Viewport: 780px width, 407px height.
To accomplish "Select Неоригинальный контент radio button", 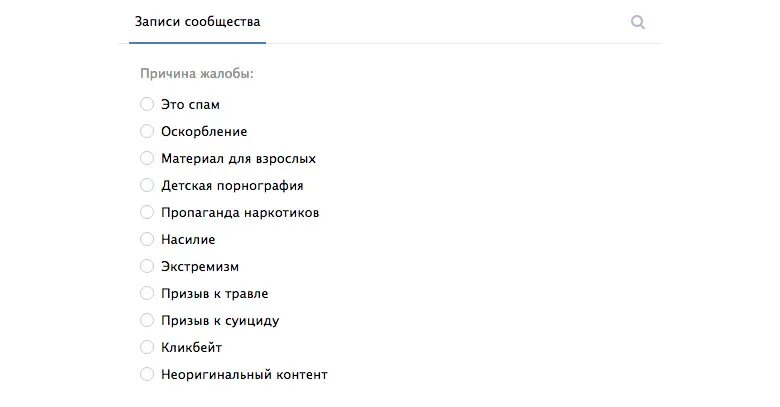I will click(147, 374).
